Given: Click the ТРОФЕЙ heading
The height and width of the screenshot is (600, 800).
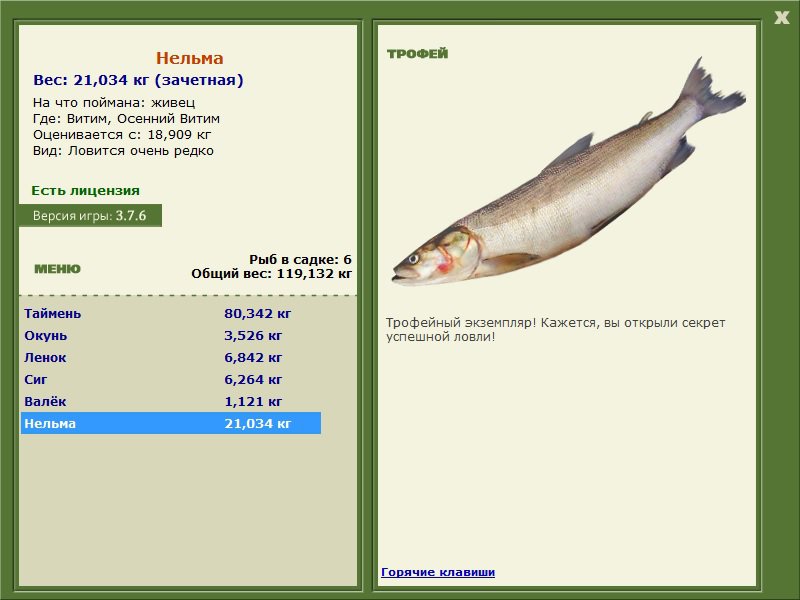Looking at the screenshot, I should click(417, 54).
